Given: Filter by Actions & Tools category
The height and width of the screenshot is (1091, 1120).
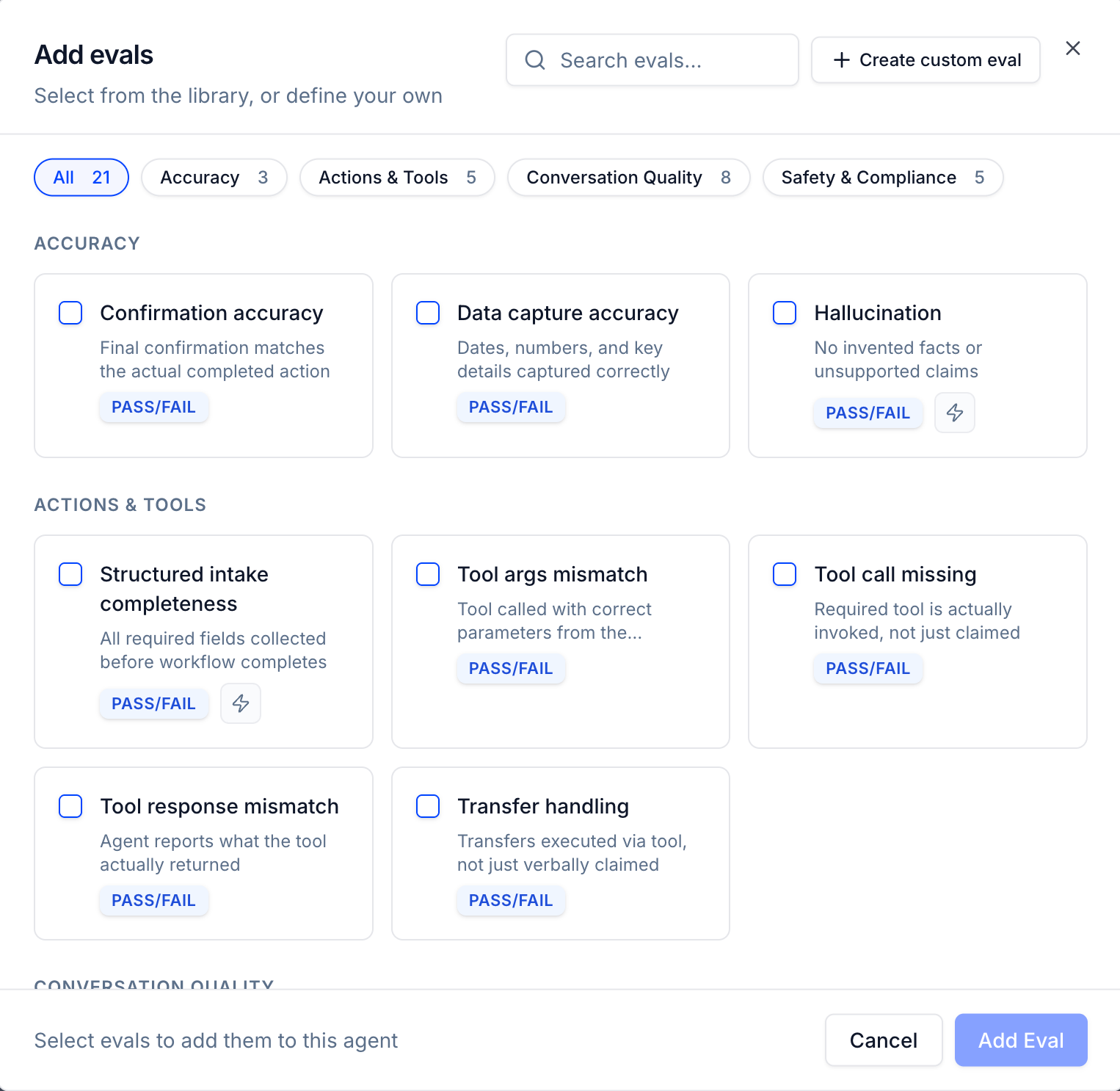Looking at the screenshot, I should click(x=397, y=178).
